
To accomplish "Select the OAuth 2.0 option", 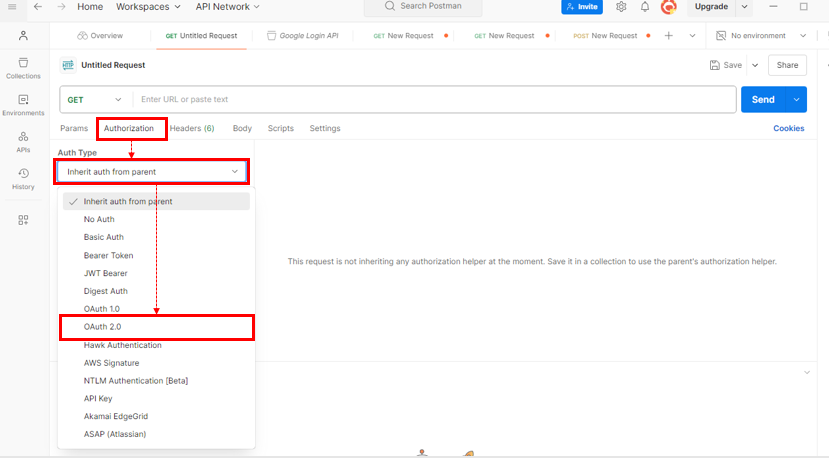I will [156, 327].
